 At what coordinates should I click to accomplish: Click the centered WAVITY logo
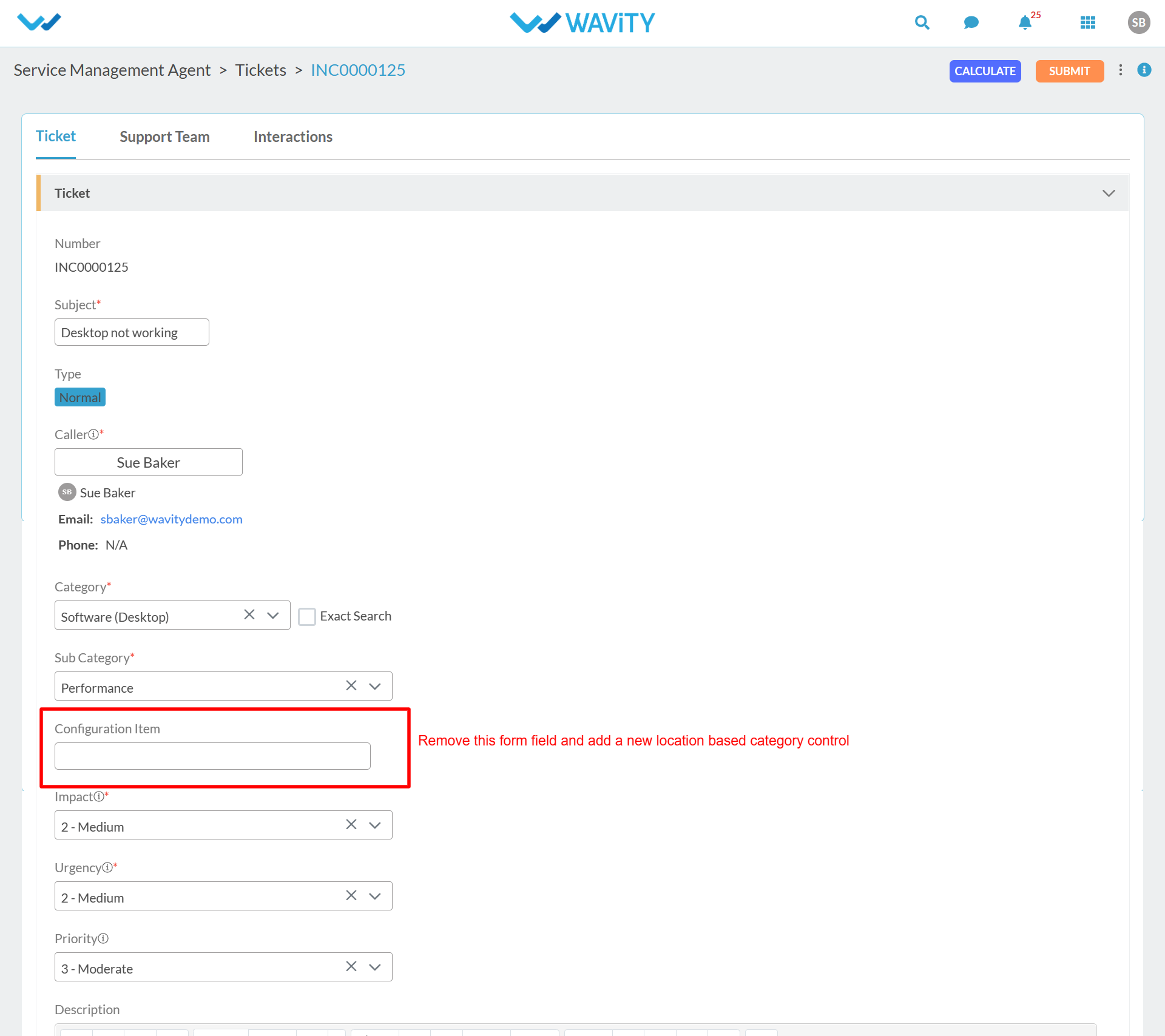(582, 23)
